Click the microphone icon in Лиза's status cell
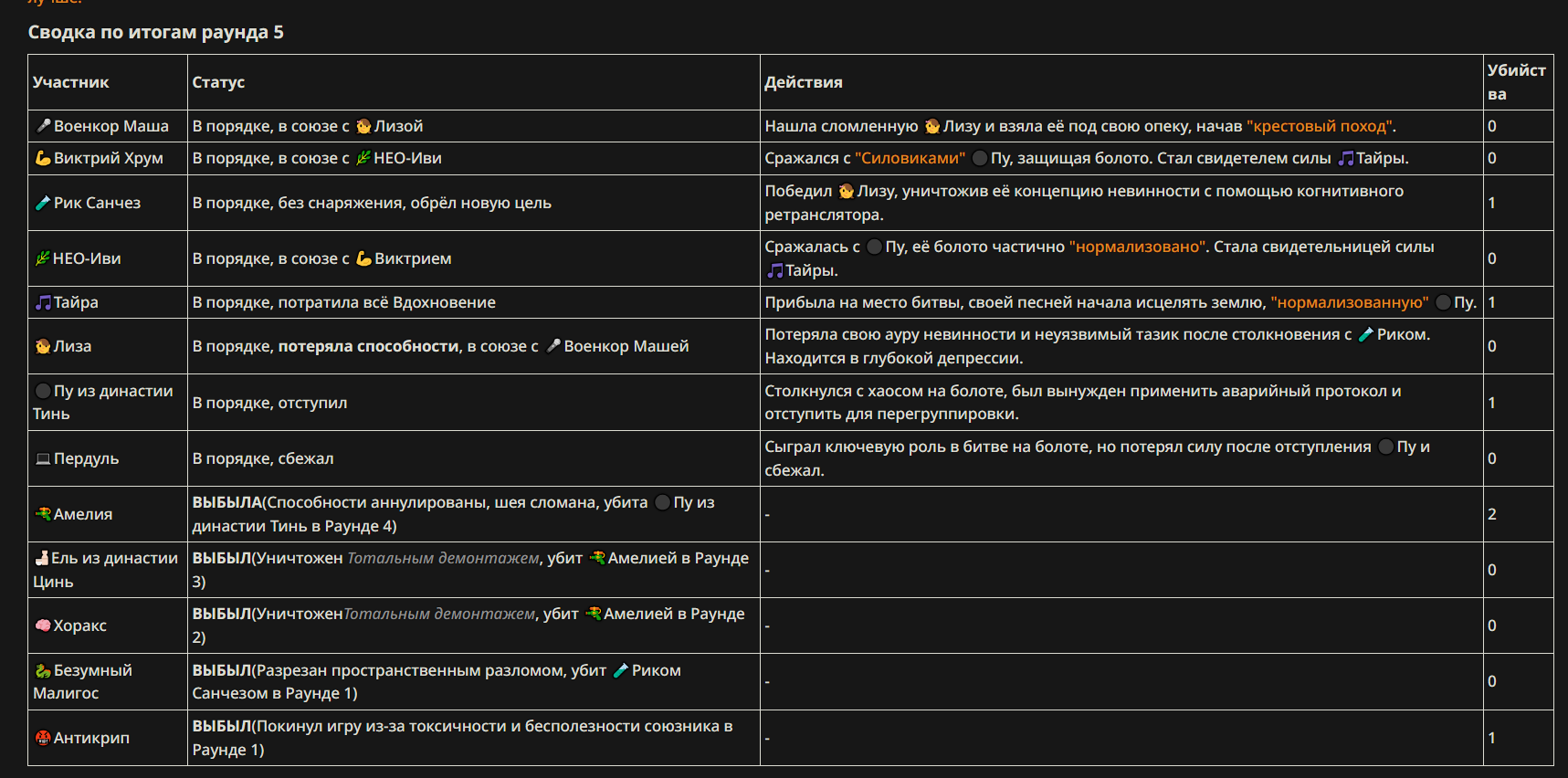1568x778 pixels. click(553, 346)
